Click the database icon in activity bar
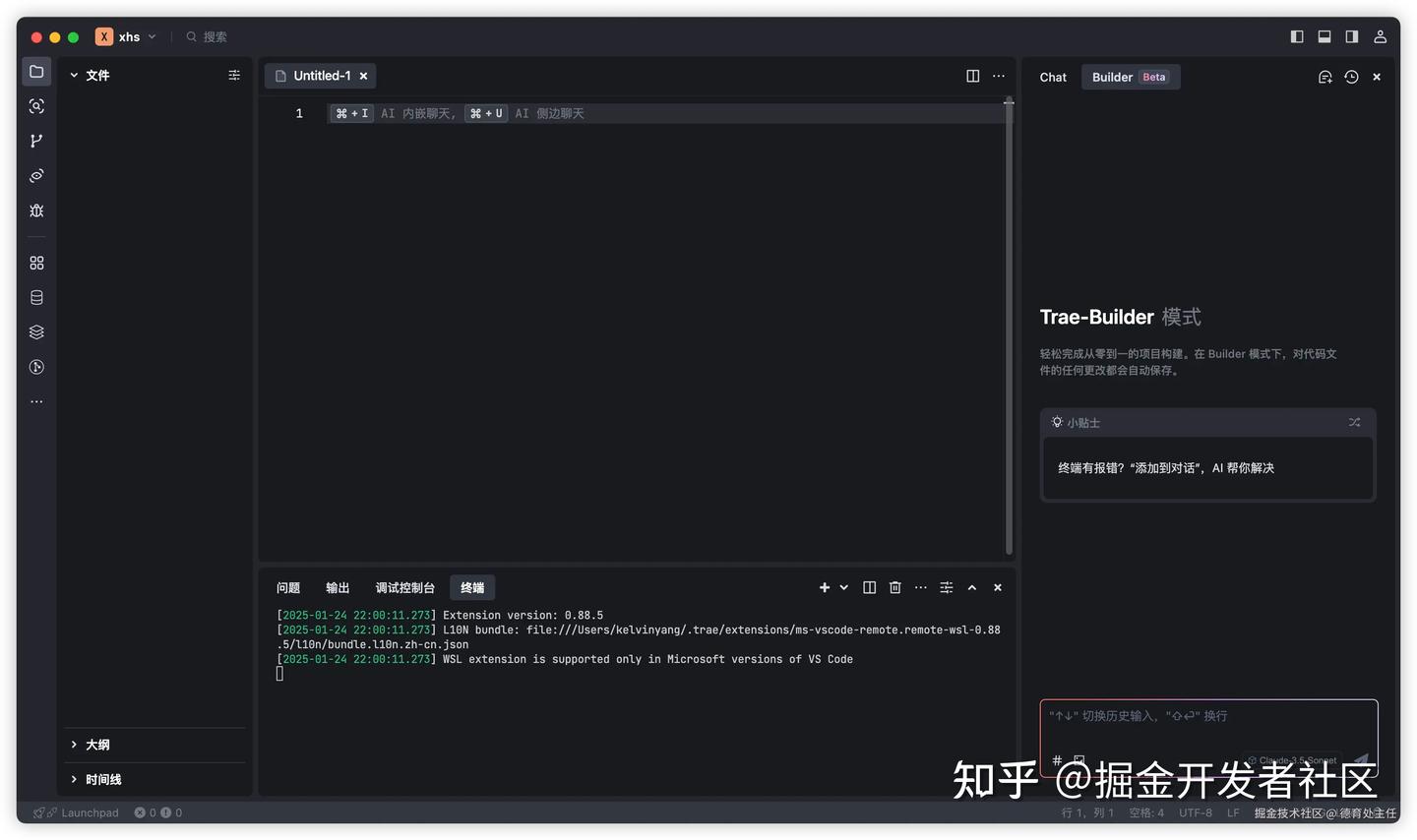The height and width of the screenshot is (840, 1417). coord(36,298)
